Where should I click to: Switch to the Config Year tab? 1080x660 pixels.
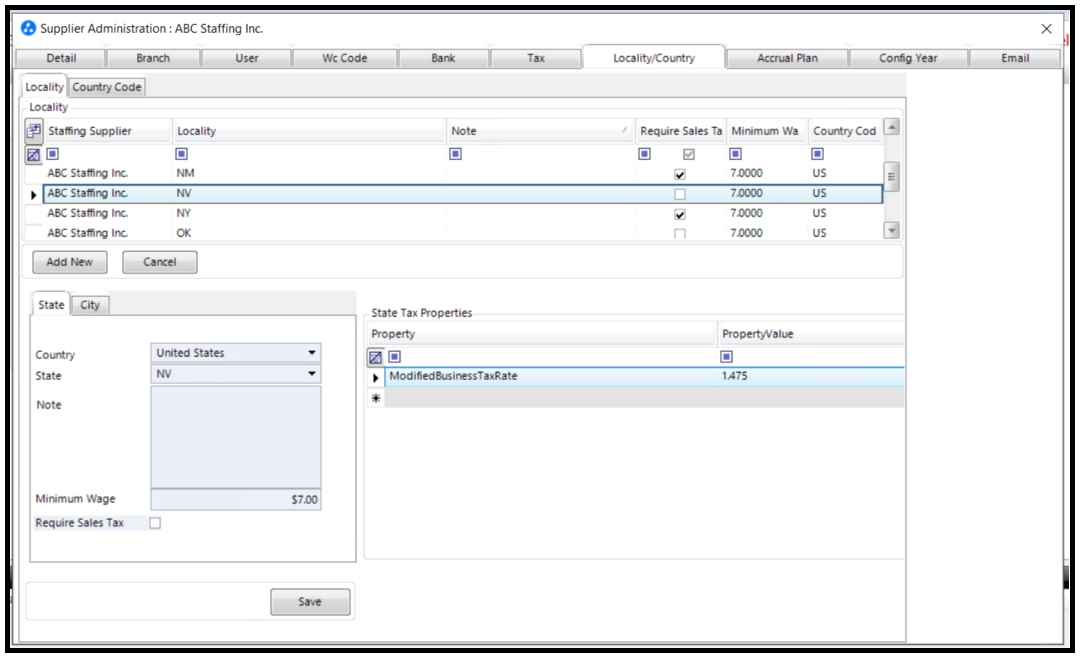908,58
